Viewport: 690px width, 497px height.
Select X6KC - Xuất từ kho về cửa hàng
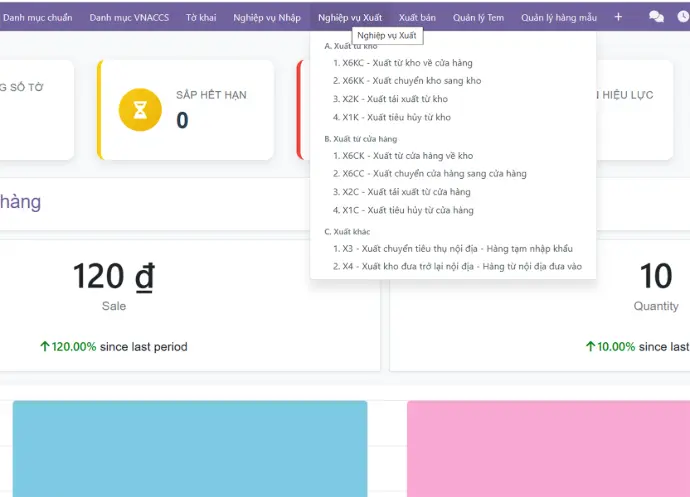pos(403,63)
